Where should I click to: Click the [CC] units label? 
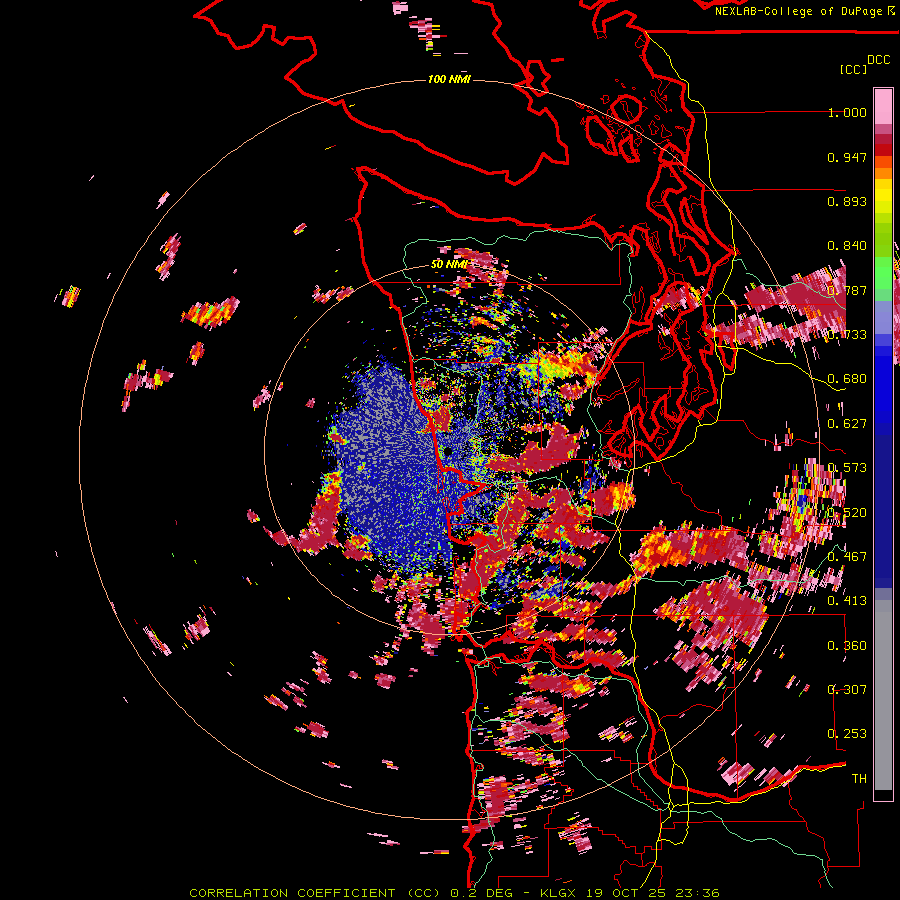click(x=853, y=69)
